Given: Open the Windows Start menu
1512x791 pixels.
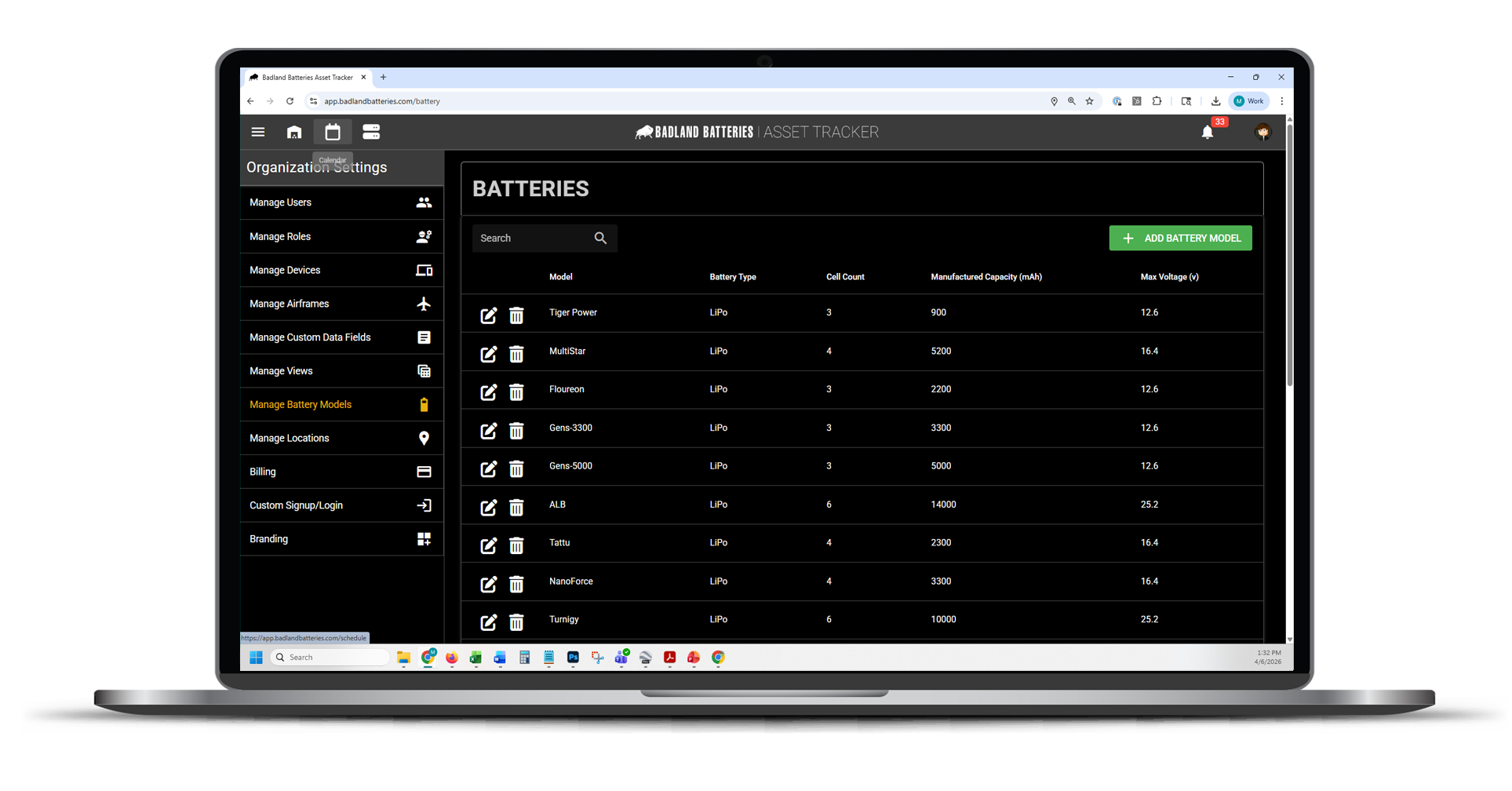Looking at the screenshot, I should pos(256,658).
